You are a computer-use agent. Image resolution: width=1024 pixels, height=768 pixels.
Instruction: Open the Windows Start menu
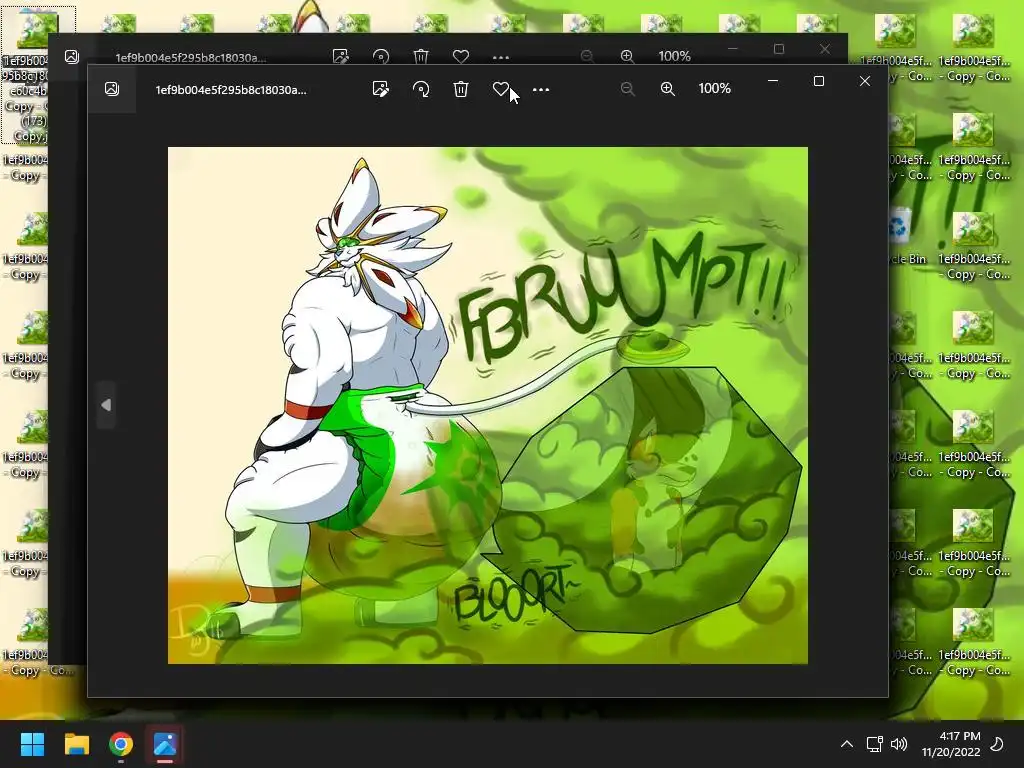32,744
